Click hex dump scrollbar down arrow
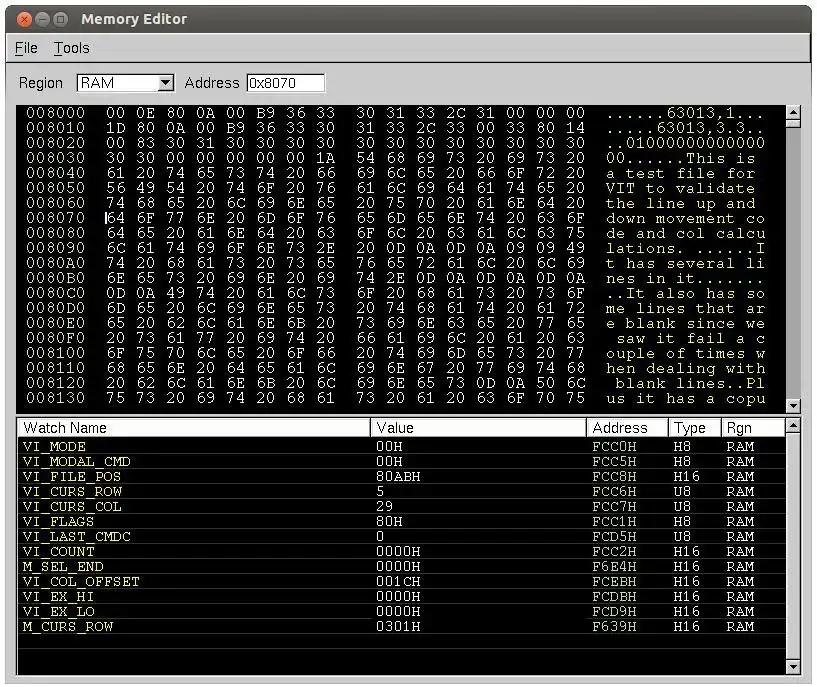The height and width of the screenshot is (687, 817). pos(793,406)
